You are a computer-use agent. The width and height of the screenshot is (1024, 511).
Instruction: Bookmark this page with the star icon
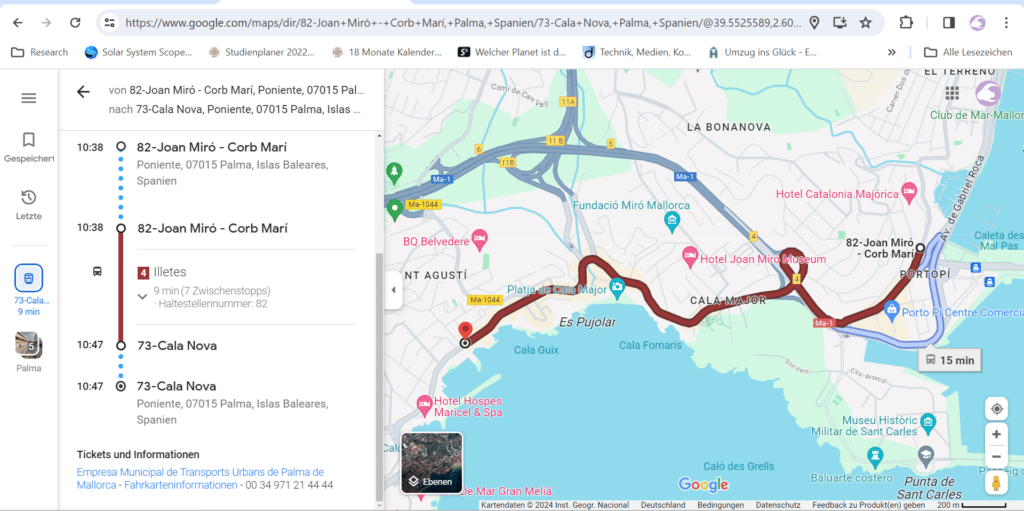click(865, 23)
